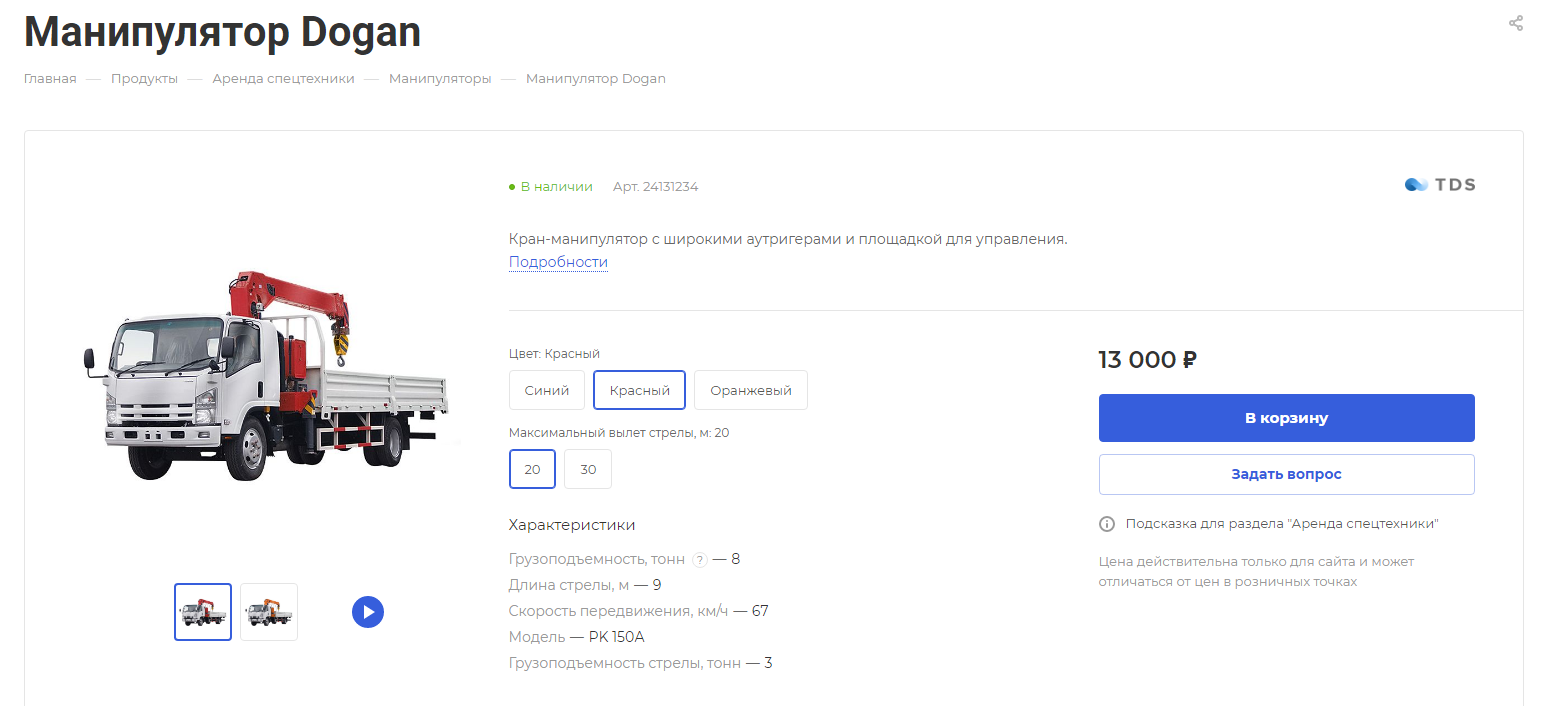Open the load capacity help question-mark icon

[700, 560]
